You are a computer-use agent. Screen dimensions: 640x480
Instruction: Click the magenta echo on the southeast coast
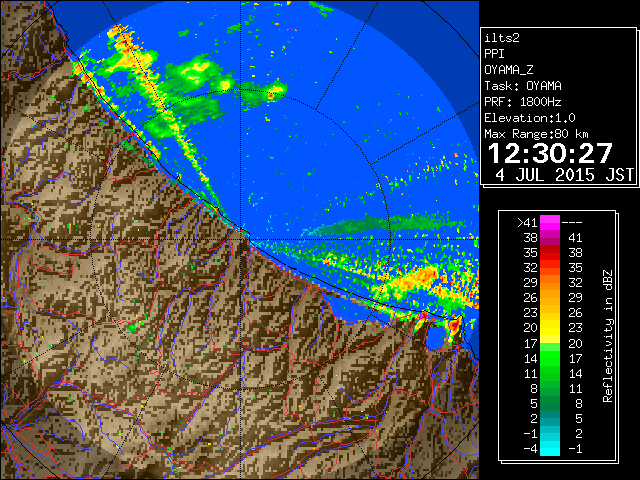tap(424, 315)
